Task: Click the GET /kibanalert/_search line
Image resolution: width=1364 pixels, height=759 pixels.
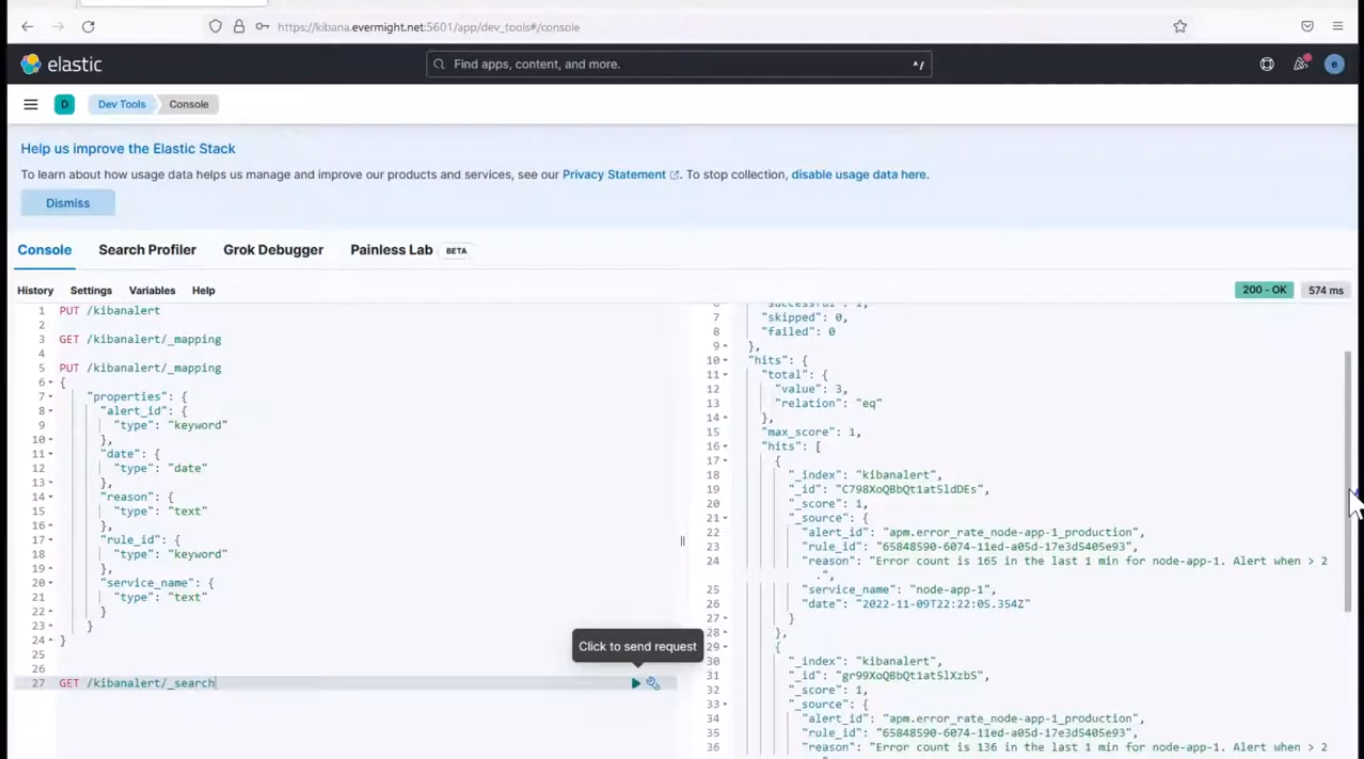Action: 137,683
